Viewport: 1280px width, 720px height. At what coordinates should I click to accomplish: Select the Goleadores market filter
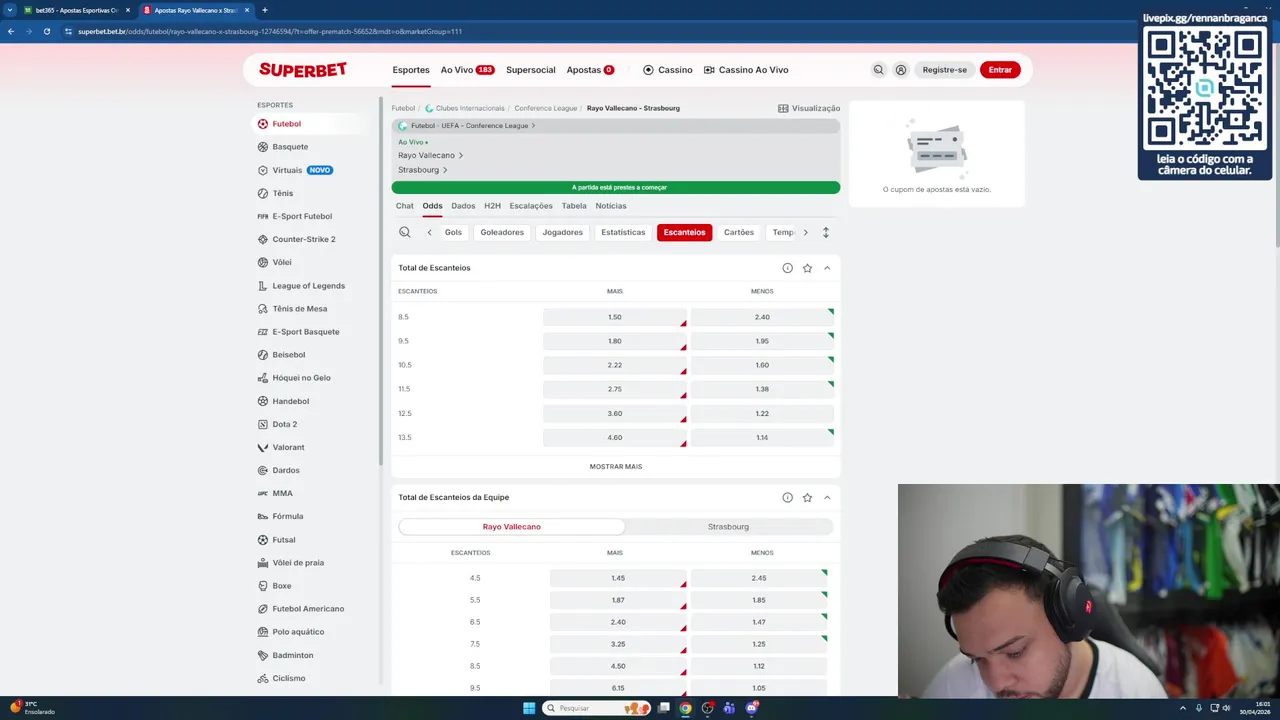502,232
